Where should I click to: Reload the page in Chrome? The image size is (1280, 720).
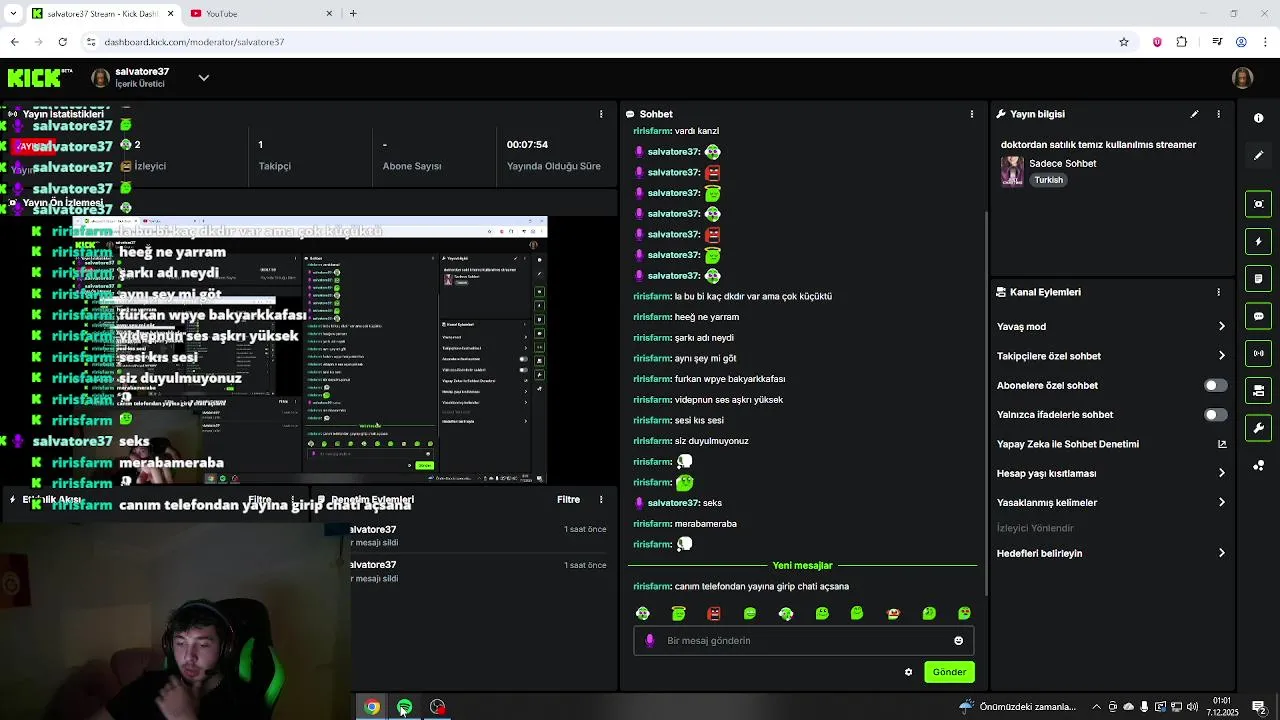click(62, 42)
